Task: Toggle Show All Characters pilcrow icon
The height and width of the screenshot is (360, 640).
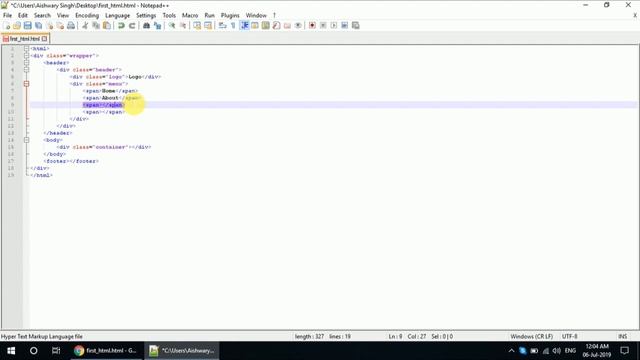Action: pos(233,26)
